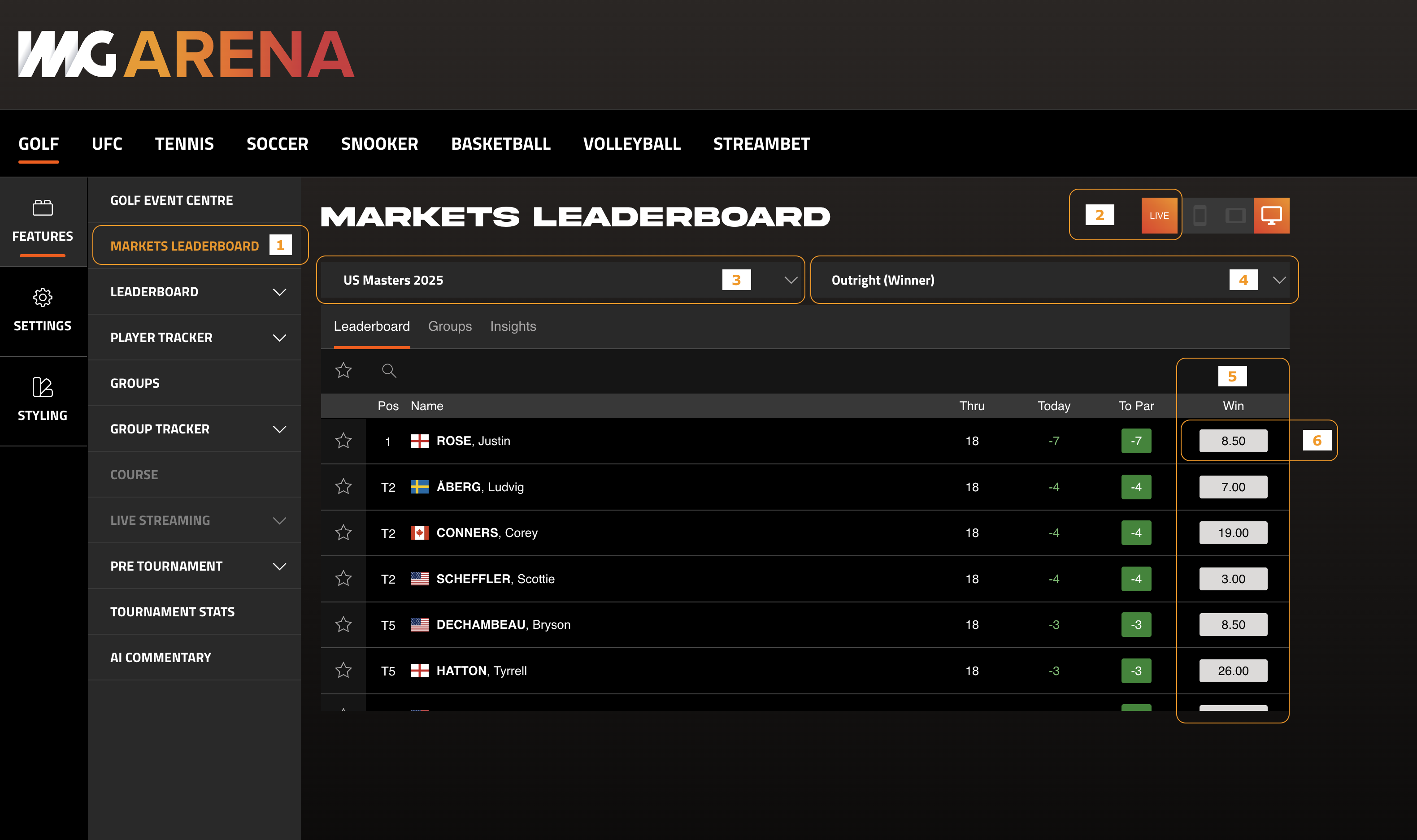Toggle the LIVE mode button
The width and height of the screenshot is (1417, 840).
point(1159,216)
